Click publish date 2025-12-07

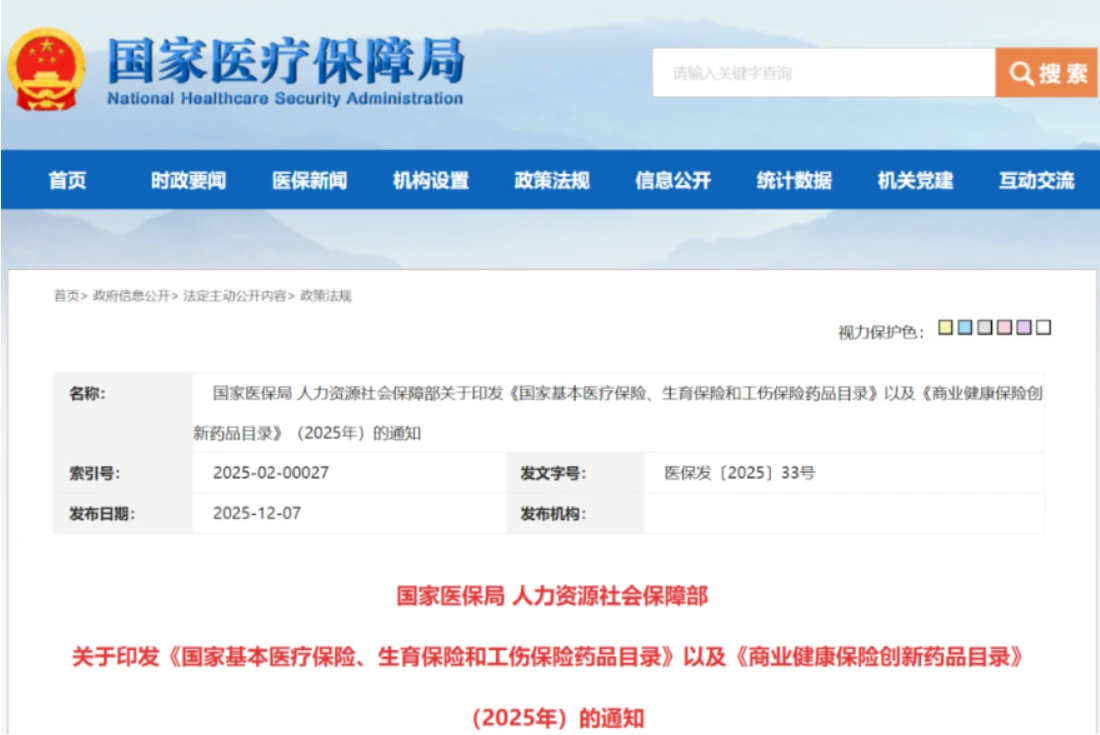point(257,513)
